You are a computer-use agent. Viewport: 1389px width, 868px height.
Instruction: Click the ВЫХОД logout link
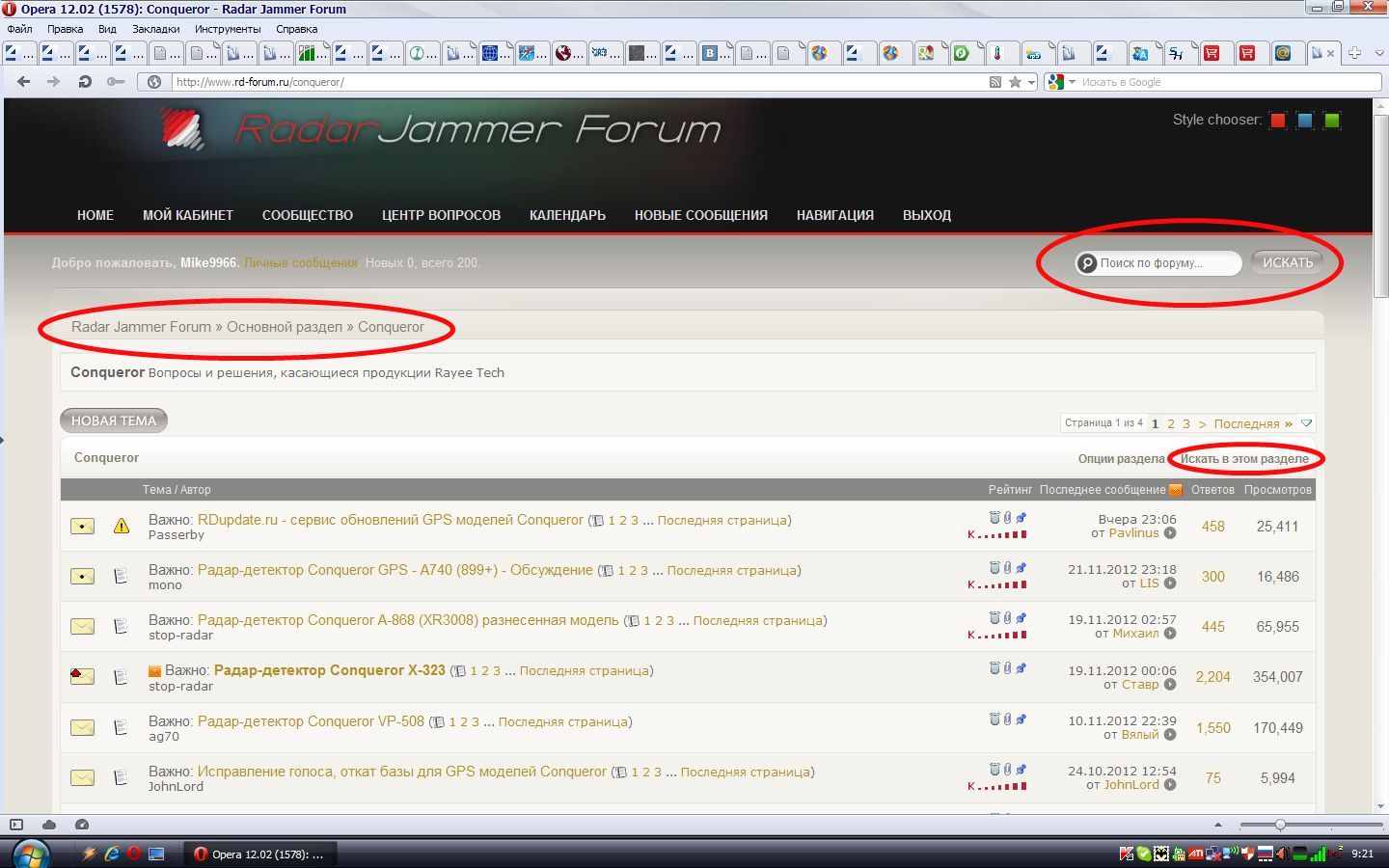(927, 215)
